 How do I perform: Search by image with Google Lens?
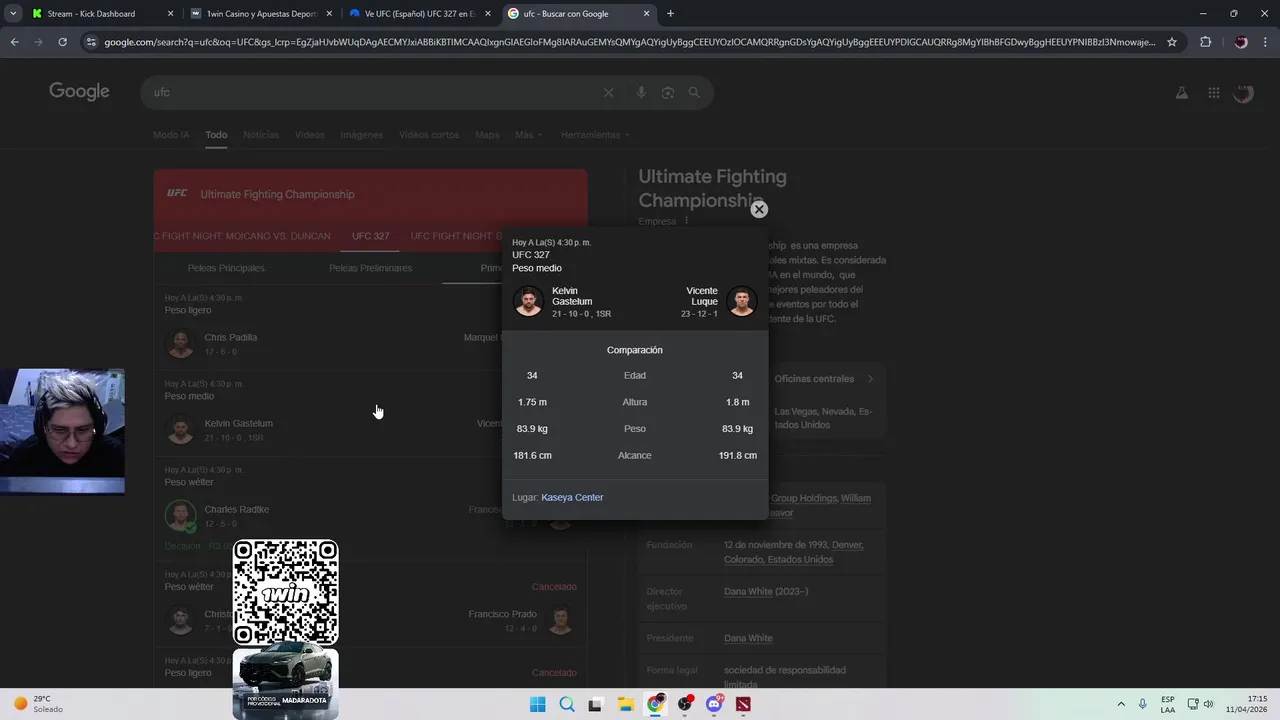click(x=668, y=92)
